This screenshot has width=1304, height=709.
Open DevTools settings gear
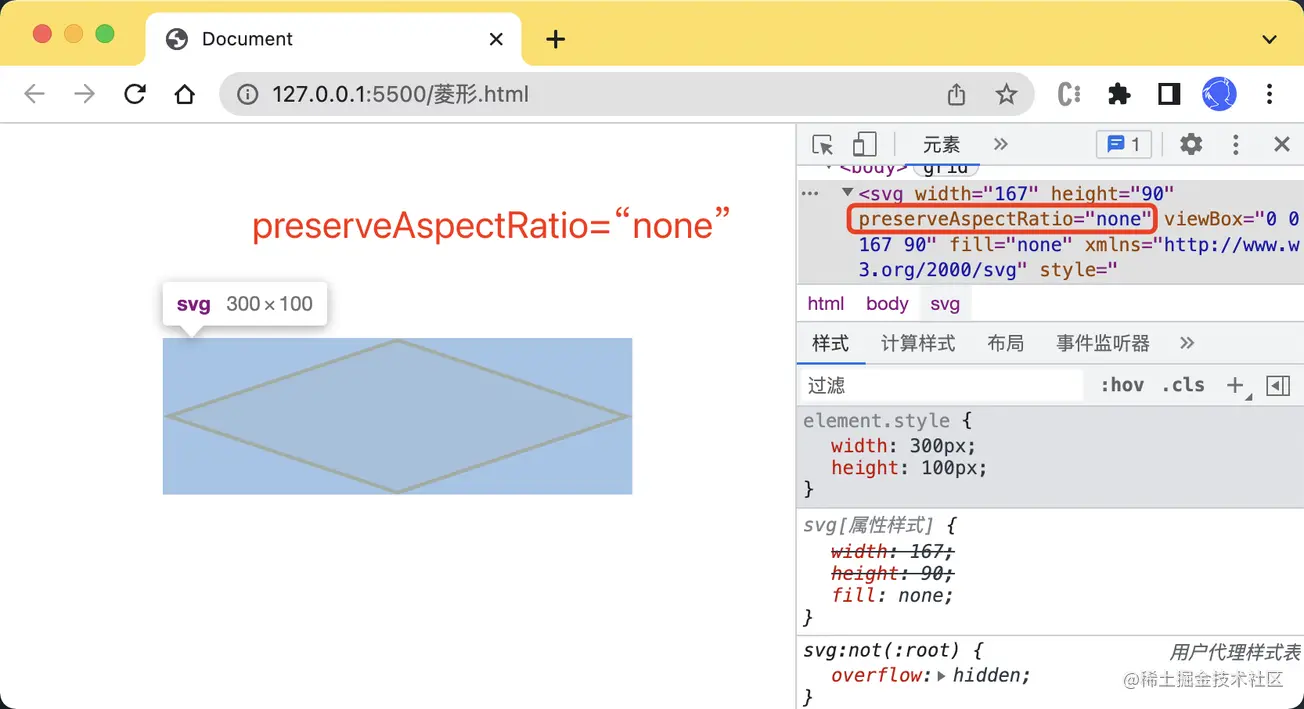(1190, 144)
